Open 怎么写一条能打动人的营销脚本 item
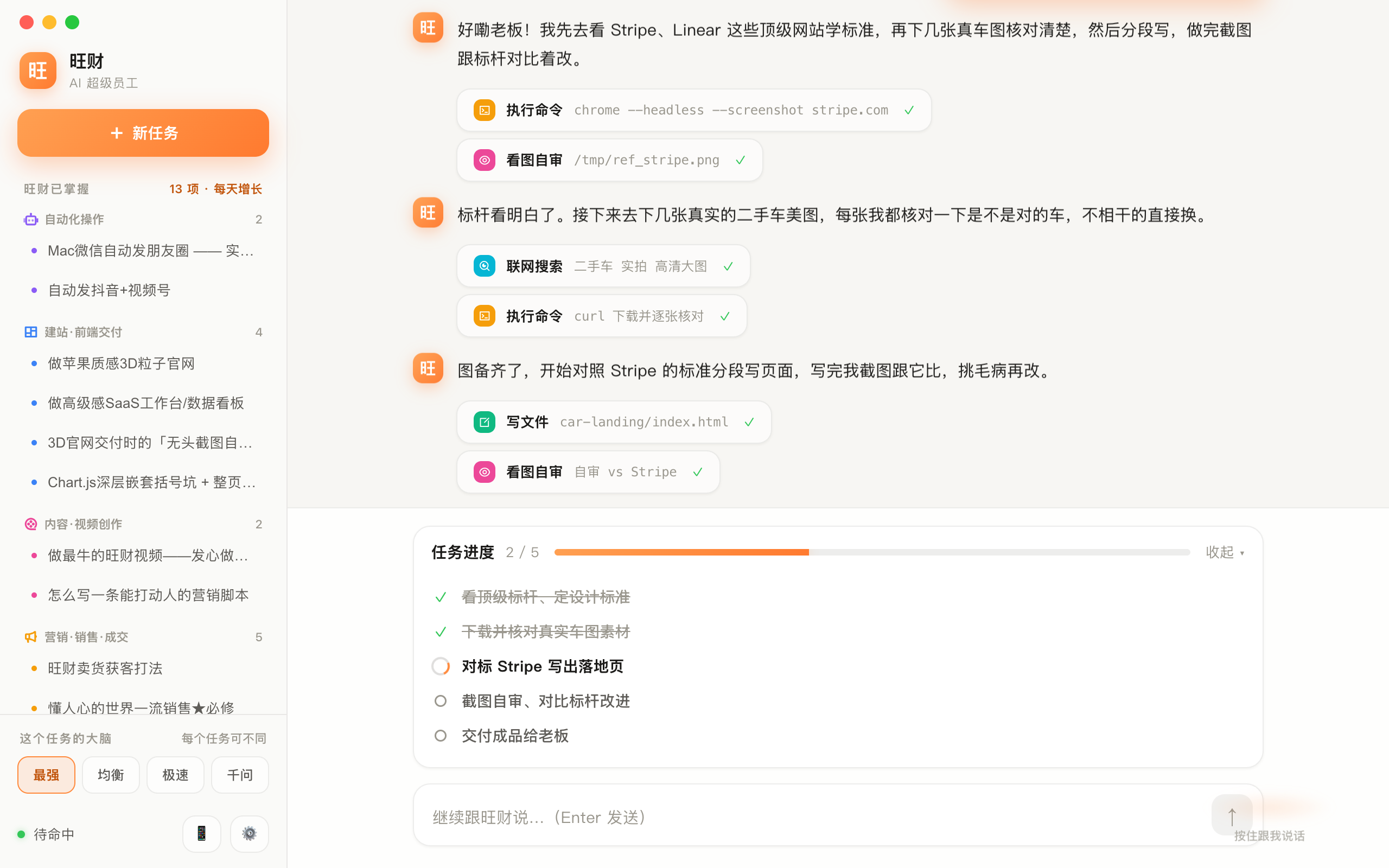 tap(143, 595)
